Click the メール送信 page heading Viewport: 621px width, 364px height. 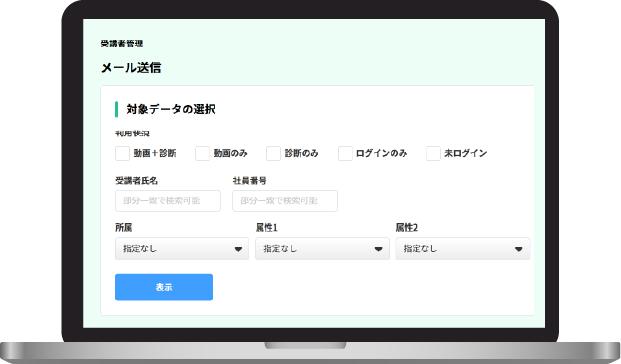(131, 68)
